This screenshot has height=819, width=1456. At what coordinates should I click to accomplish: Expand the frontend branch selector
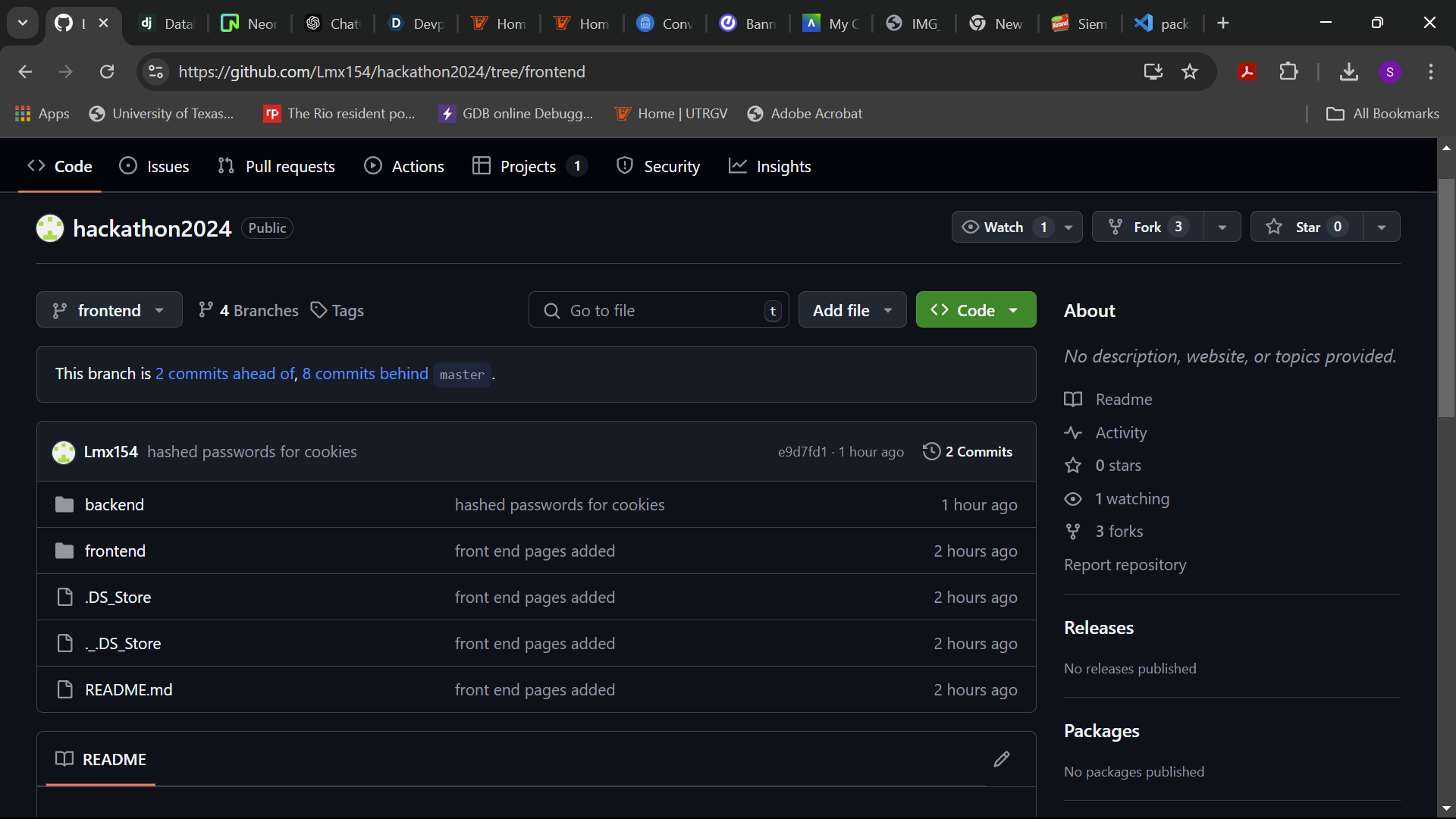click(x=109, y=310)
